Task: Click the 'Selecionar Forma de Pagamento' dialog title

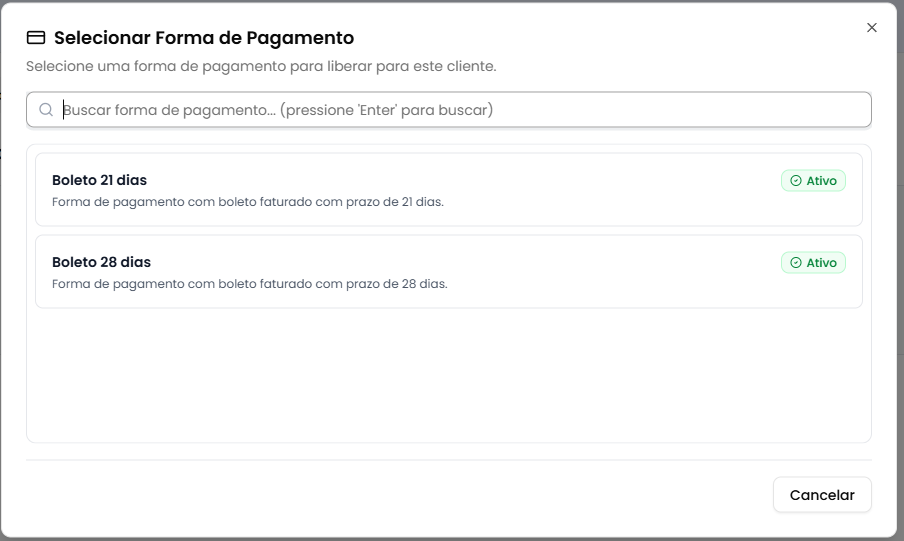Action: coord(204,38)
